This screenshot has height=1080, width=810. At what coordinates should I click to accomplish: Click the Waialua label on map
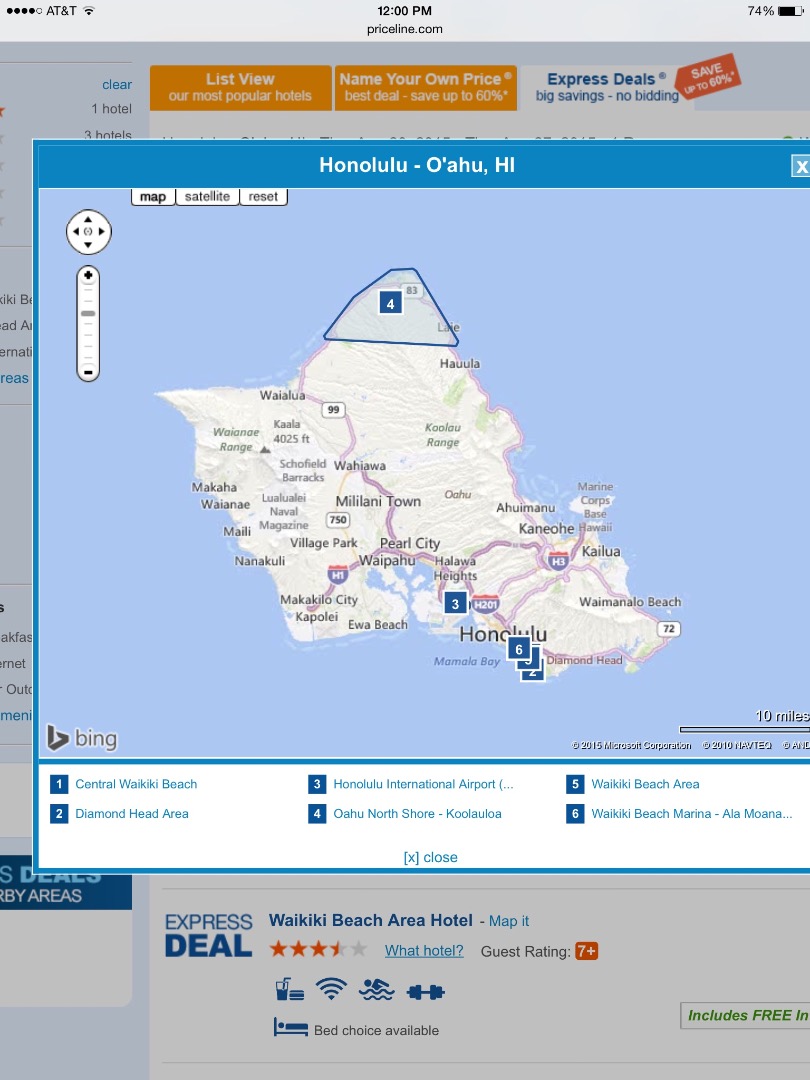tap(282, 395)
